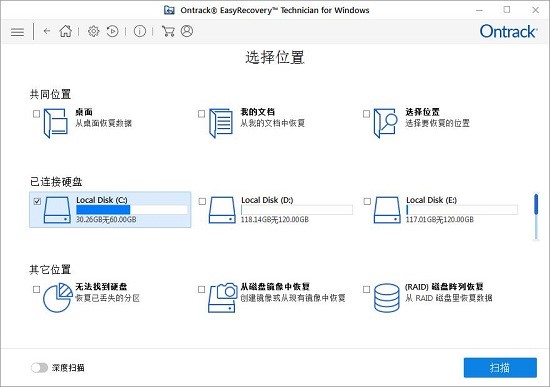Click the 117.01GB无120.00GB text
This screenshot has width=550, height=387.
(x=440, y=220)
